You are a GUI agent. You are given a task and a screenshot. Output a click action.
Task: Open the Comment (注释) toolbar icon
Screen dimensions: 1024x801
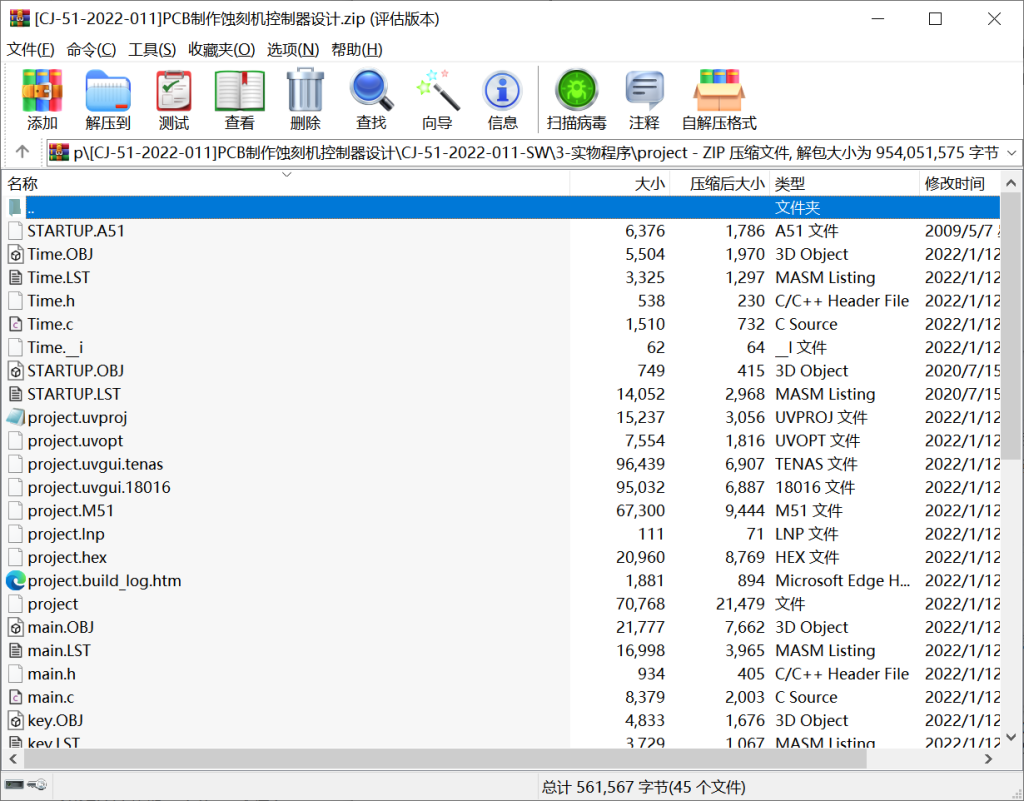(644, 100)
